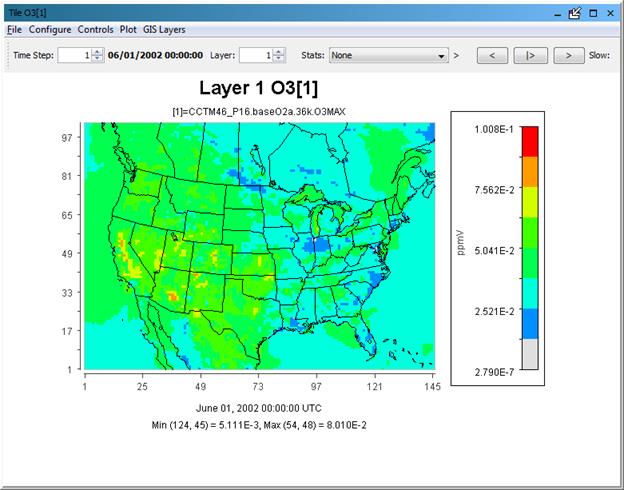Increase the Time Step value
624x490 pixels.
[x=98, y=52]
